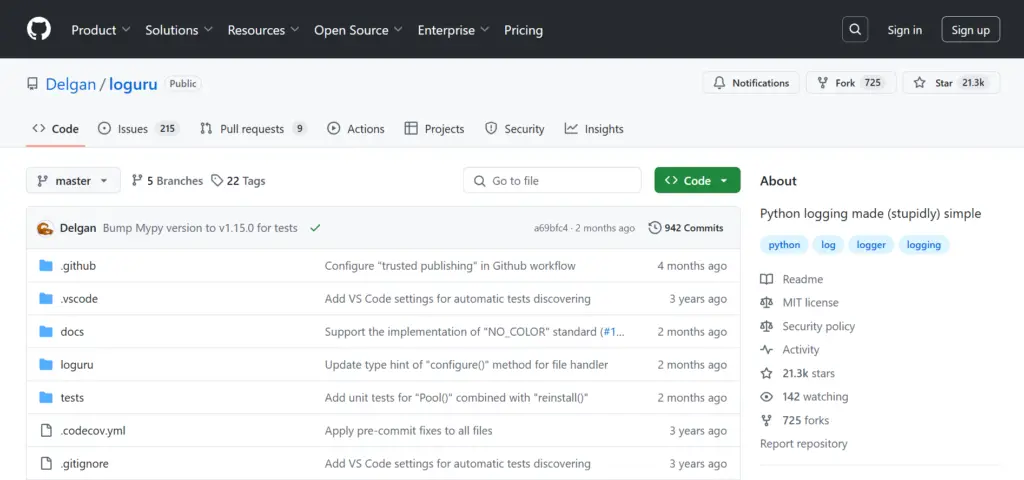Click the tag icon beside 22 Tags
This screenshot has height=480, width=1024.
pos(217,180)
